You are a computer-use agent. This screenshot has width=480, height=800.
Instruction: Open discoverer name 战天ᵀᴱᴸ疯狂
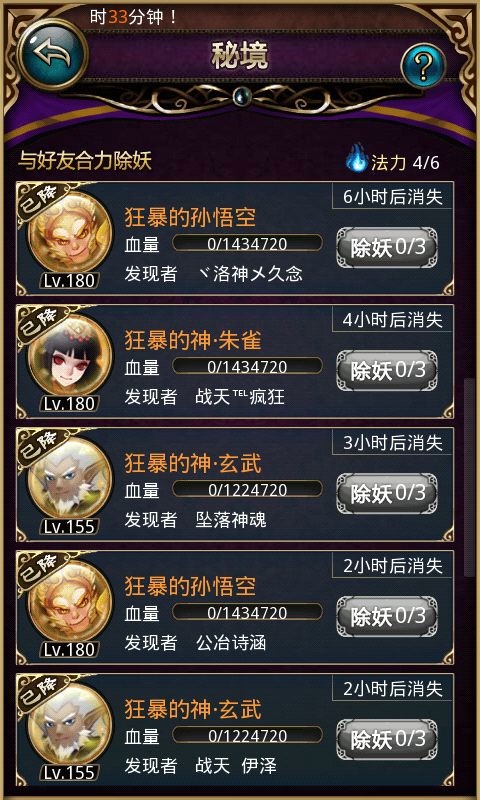[x=240, y=397]
